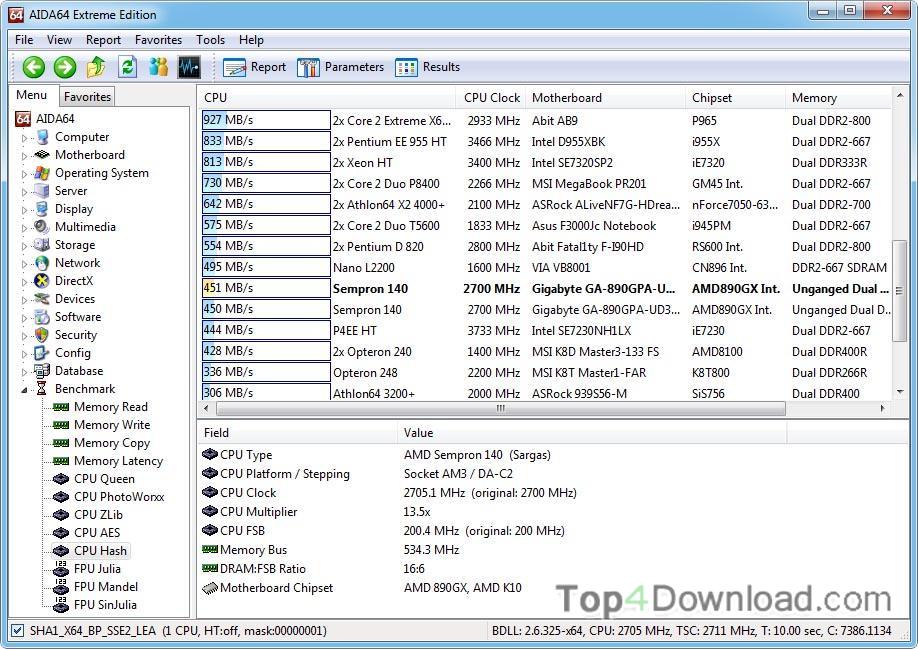
Task: Select Computer icon in tree
Action: click(42, 137)
